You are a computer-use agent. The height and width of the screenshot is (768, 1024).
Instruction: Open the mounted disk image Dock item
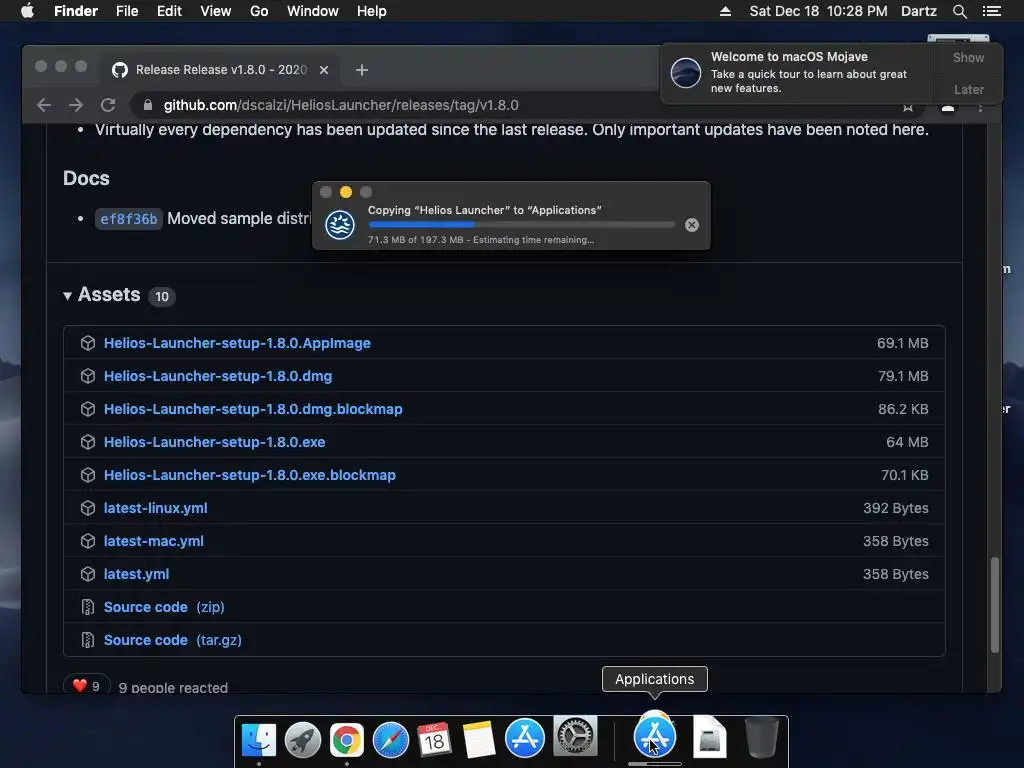coord(709,738)
